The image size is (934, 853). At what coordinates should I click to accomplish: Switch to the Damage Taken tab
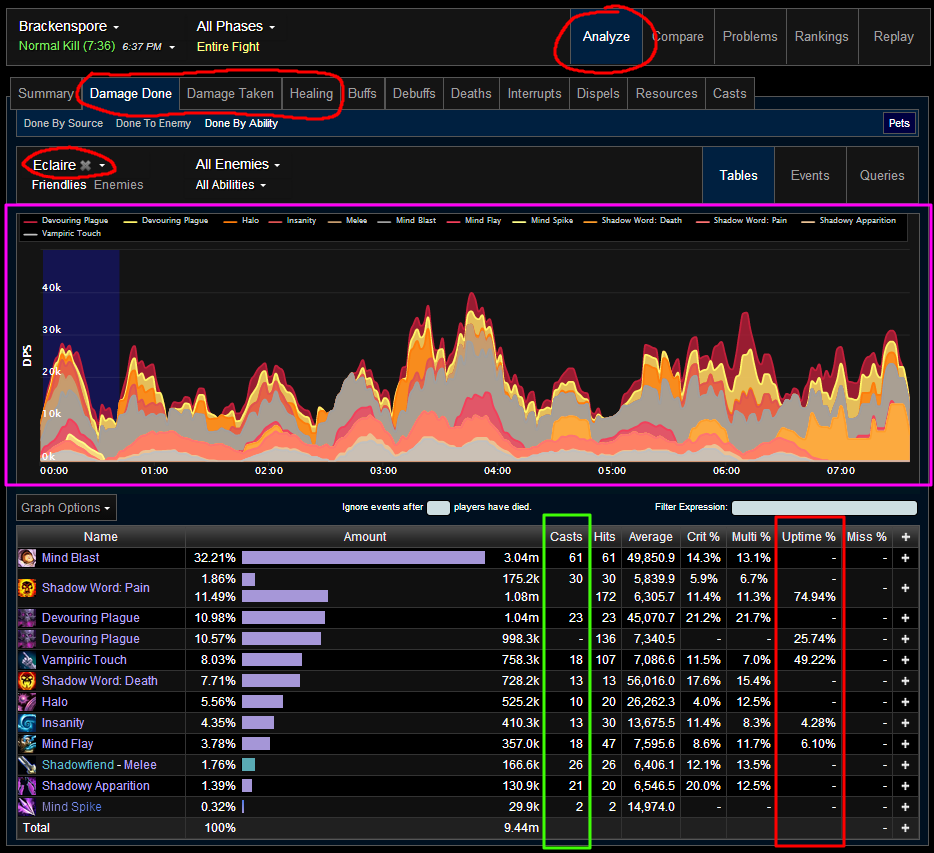tap(230, 93)
